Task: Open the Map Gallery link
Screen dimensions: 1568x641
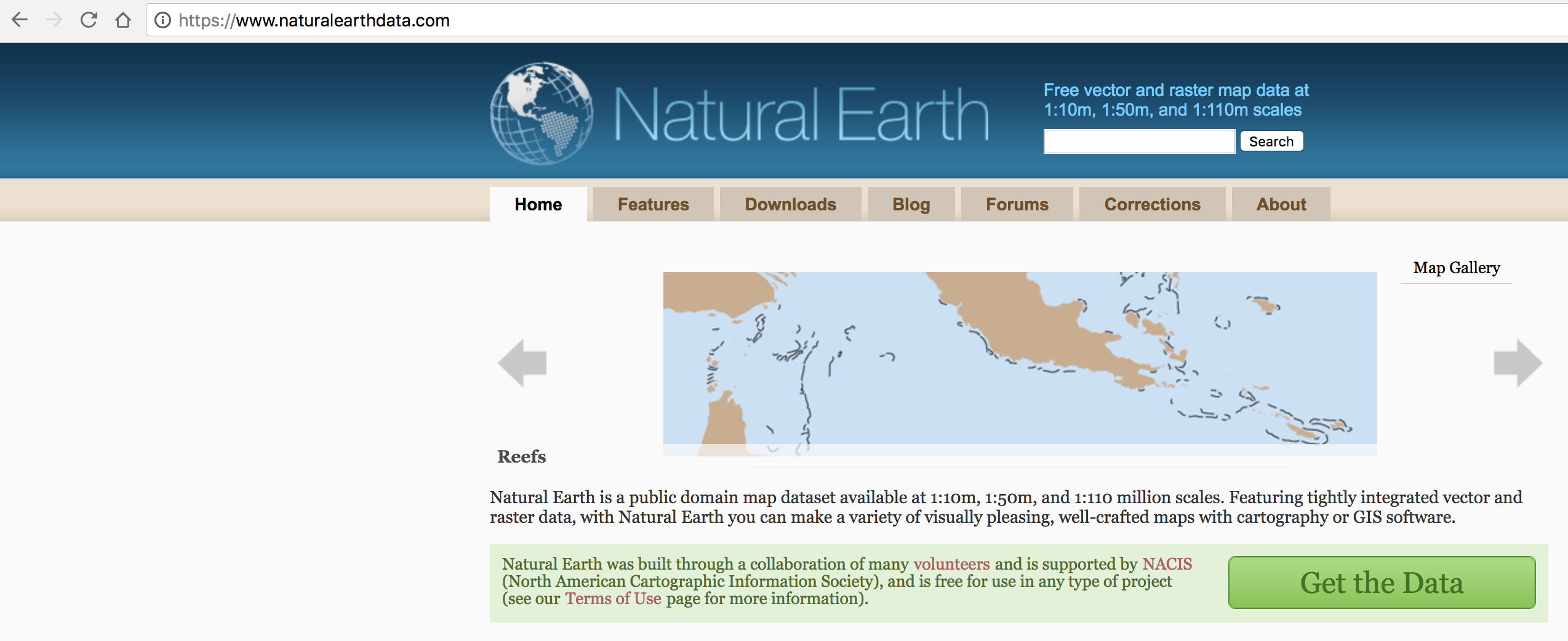Action: click(x=1456, y=268)
